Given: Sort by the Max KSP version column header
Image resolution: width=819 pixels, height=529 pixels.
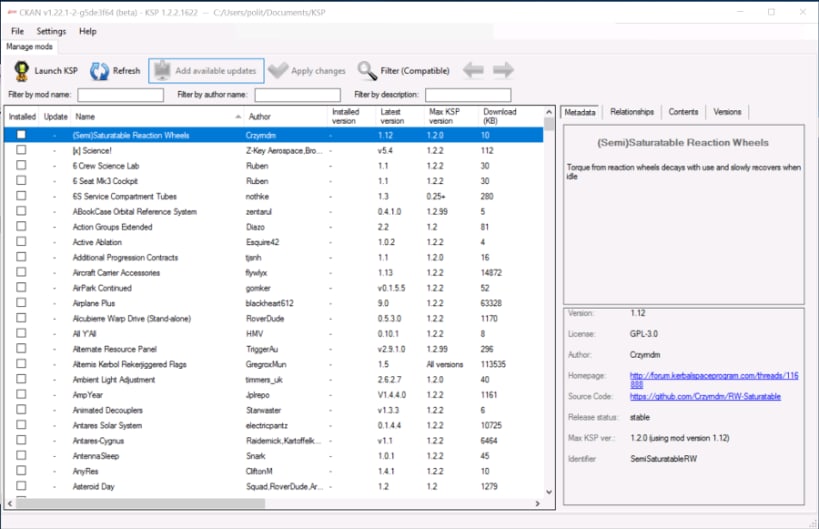Looking at the screenshot, I should (x=451, y=116).
